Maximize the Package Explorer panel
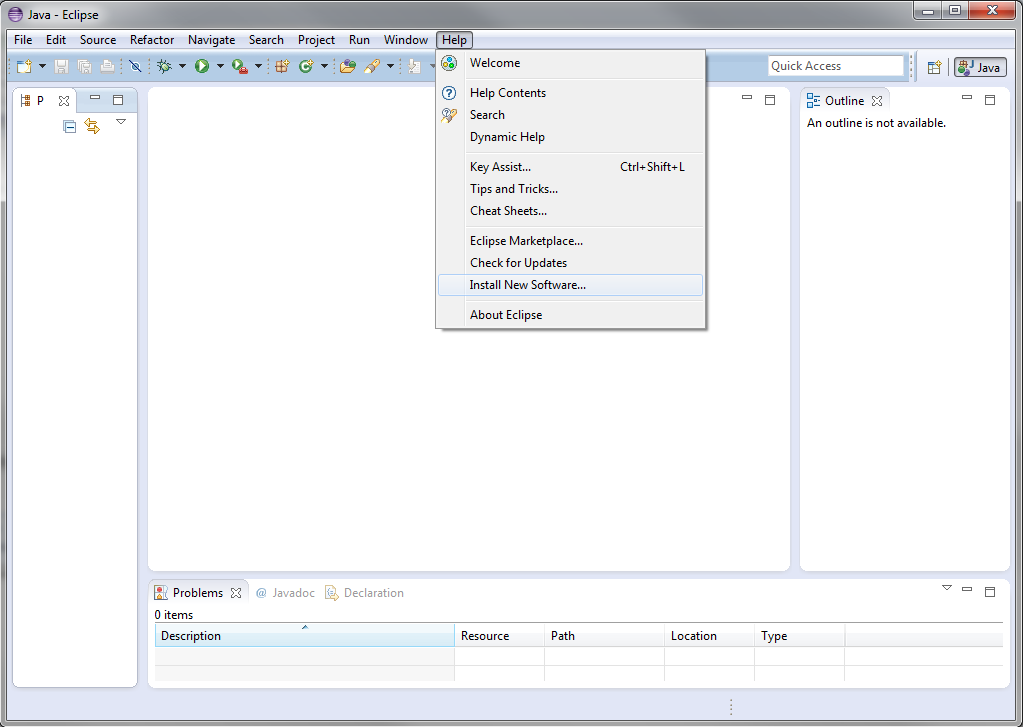 [118, 100]
